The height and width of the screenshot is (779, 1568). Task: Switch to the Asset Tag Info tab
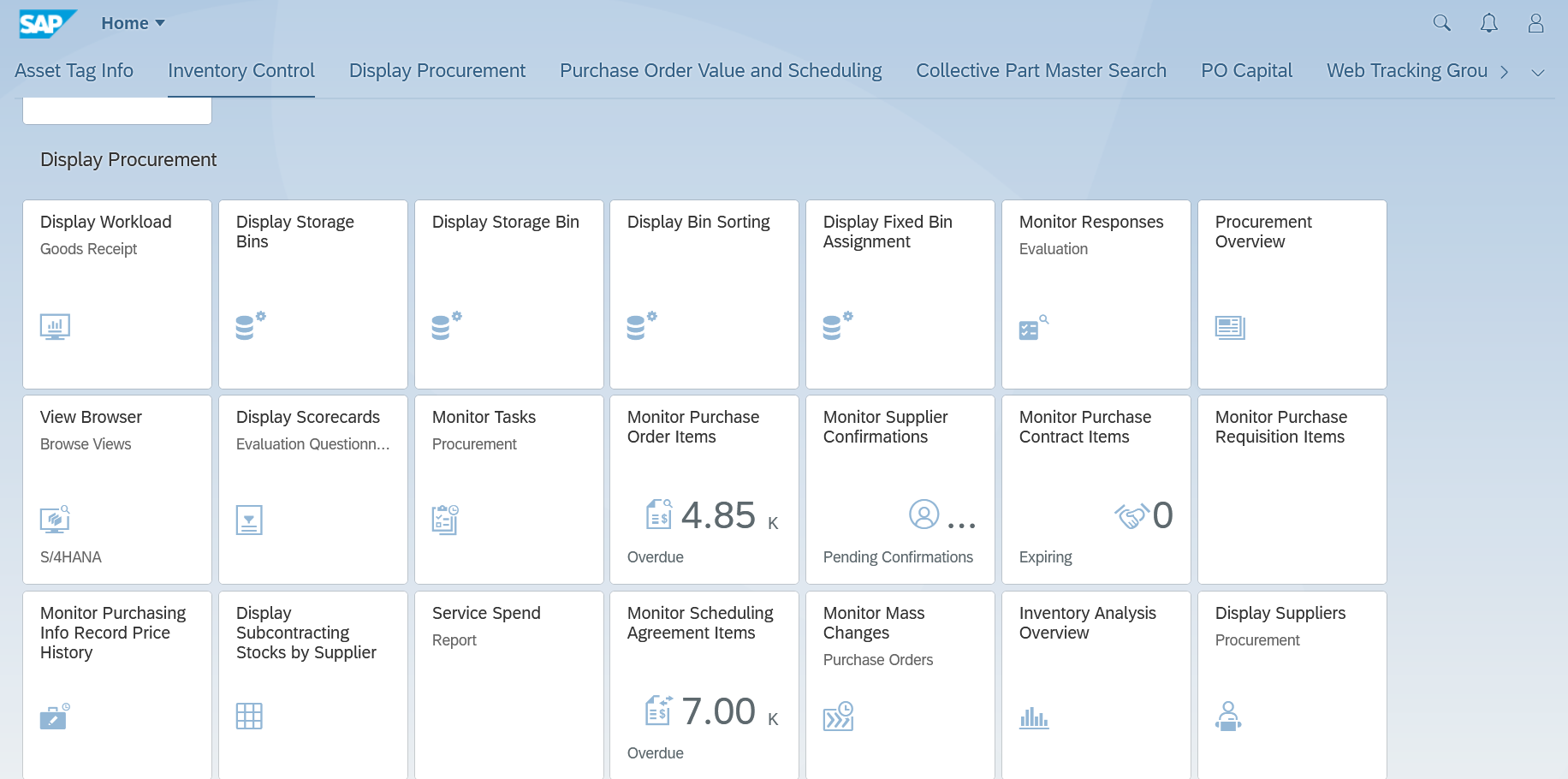(74, 71)
